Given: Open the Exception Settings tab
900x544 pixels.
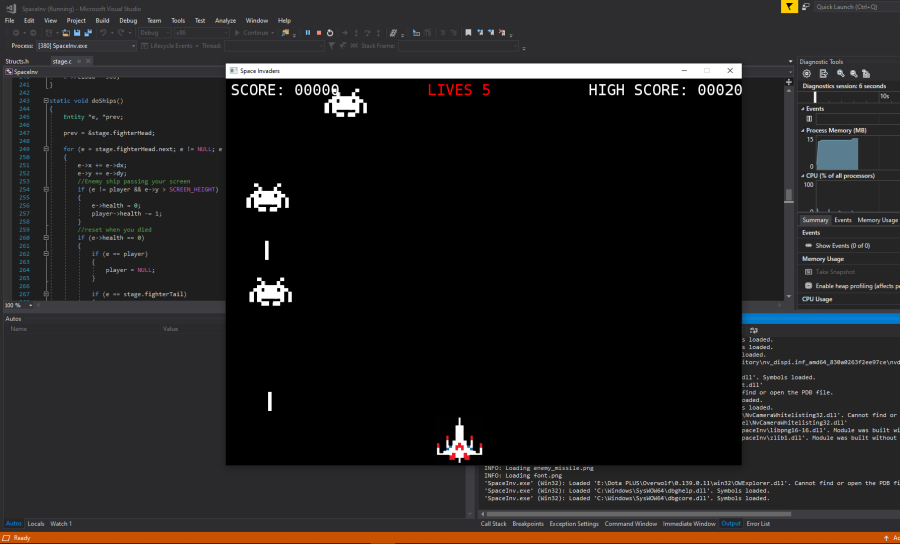Looking at the screenshot, I should click(574, 523).
